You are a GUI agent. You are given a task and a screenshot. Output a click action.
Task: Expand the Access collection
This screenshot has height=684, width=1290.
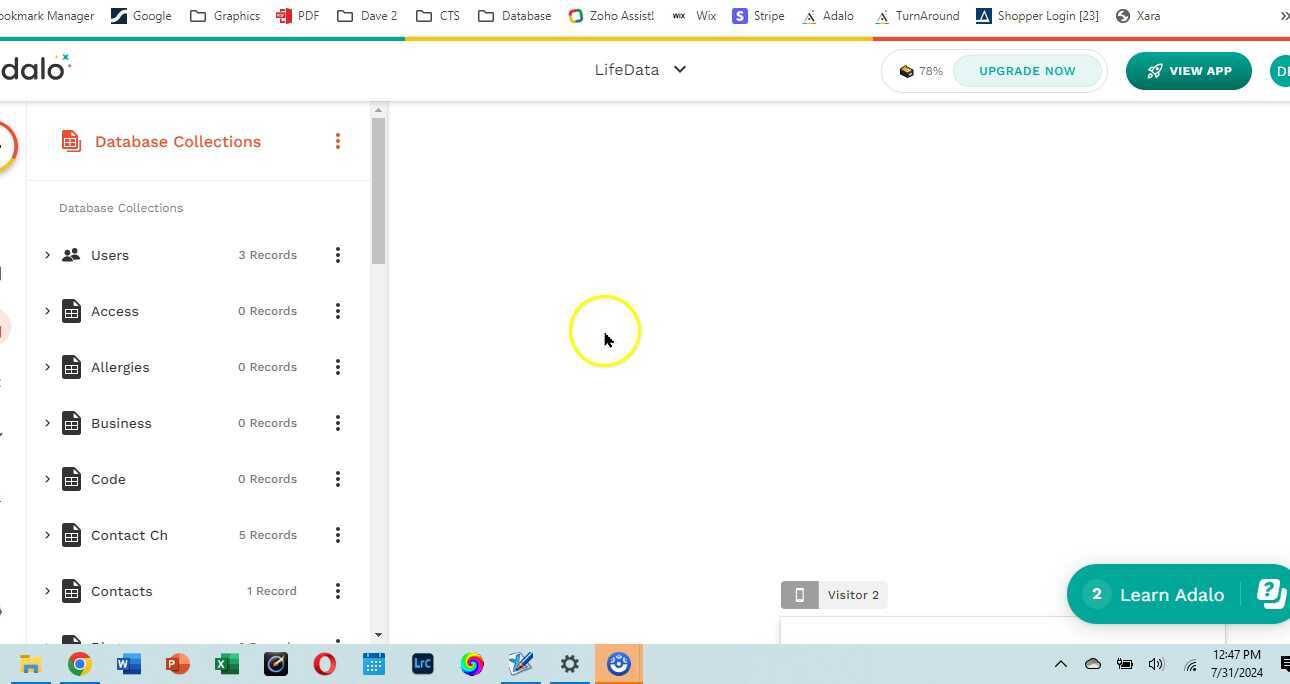click(x=47, y=311)
